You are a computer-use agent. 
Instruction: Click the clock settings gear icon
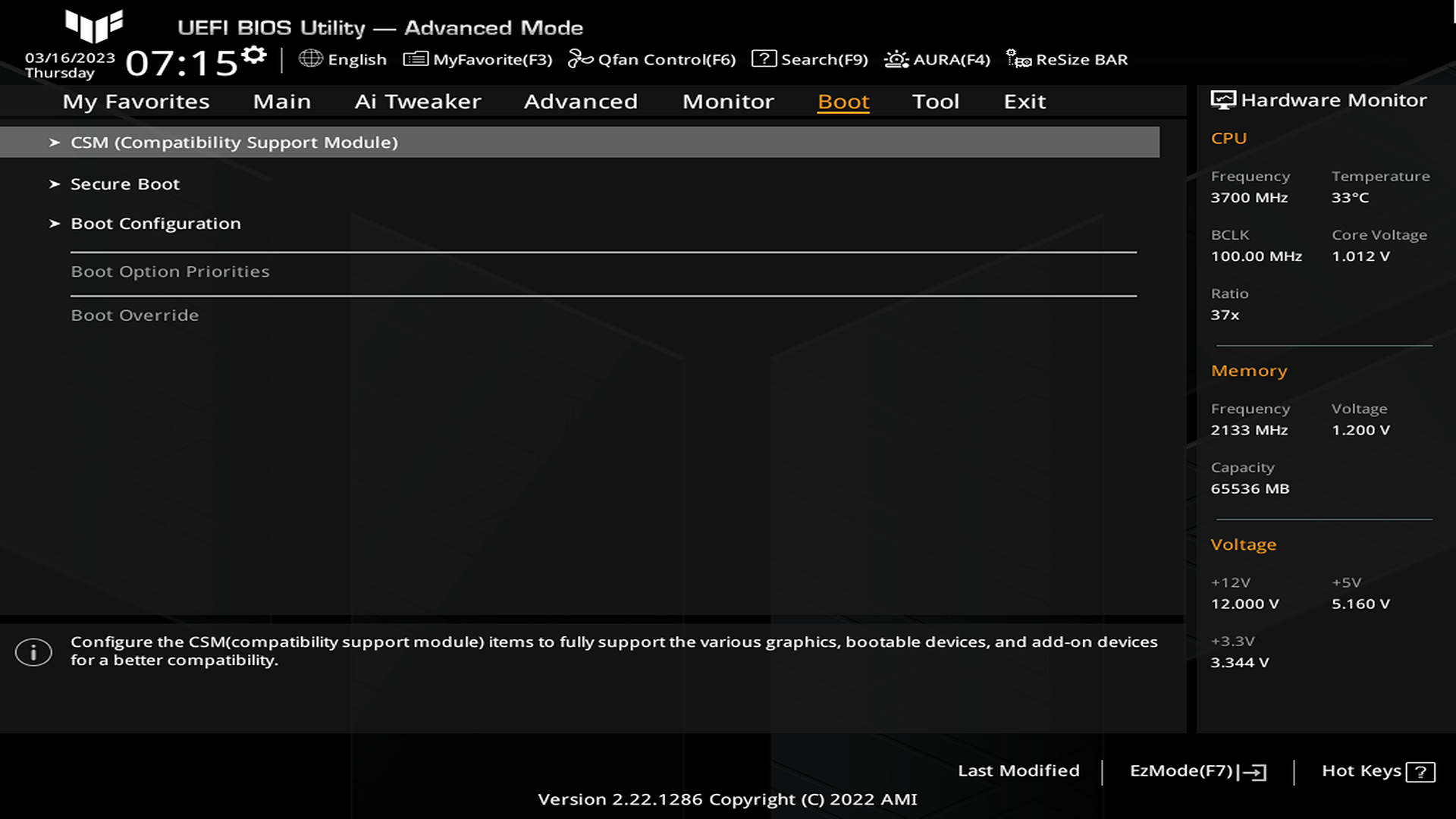tap(254, 55)
